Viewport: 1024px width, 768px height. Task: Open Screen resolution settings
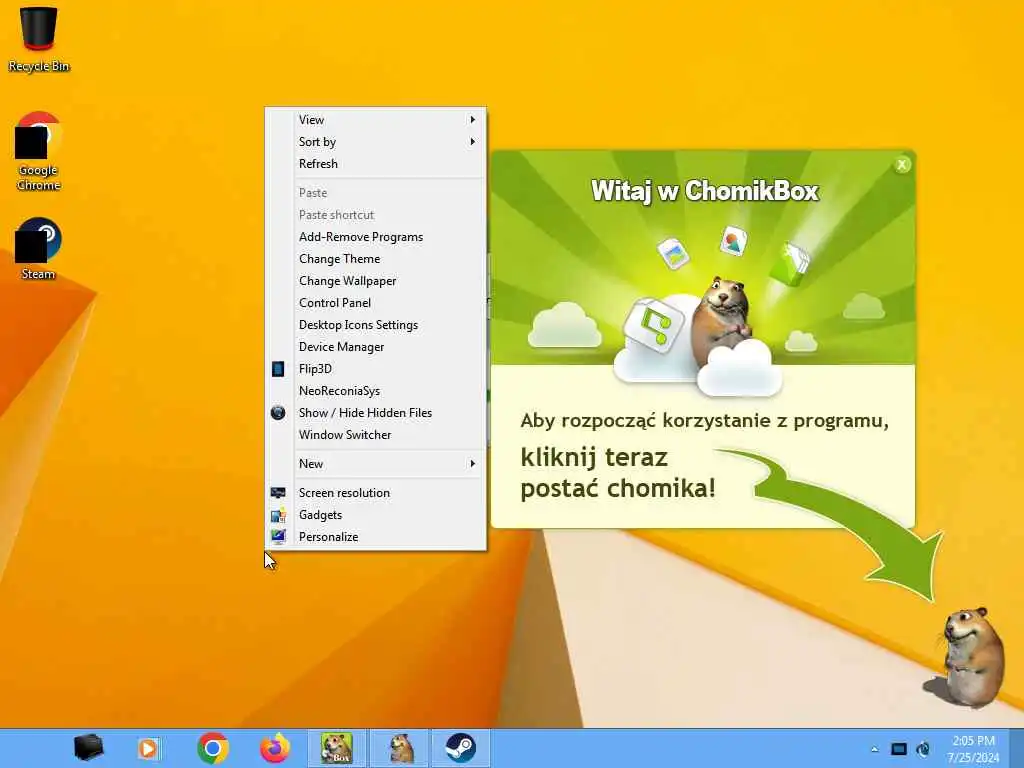click(389, 493)
